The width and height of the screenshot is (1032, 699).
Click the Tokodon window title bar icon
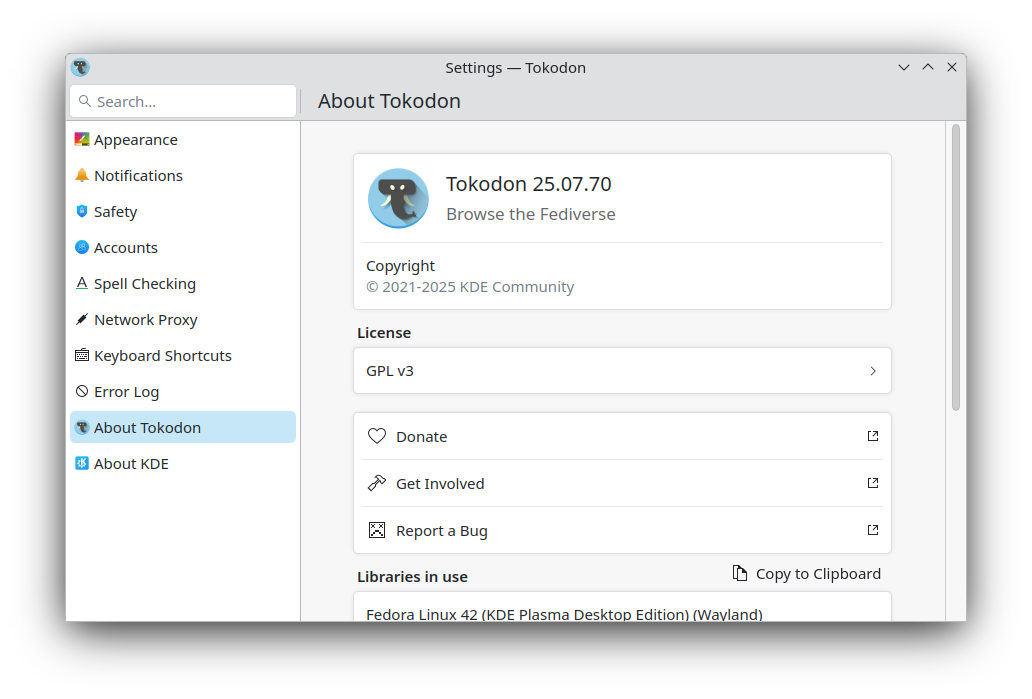[81, 67]
